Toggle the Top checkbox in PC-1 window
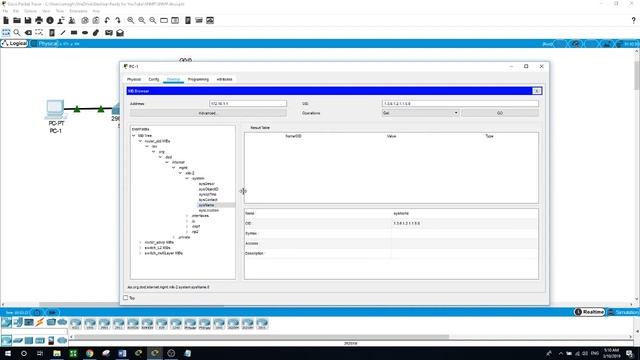The height and width of the screenshot is (360, 640). 126,298
